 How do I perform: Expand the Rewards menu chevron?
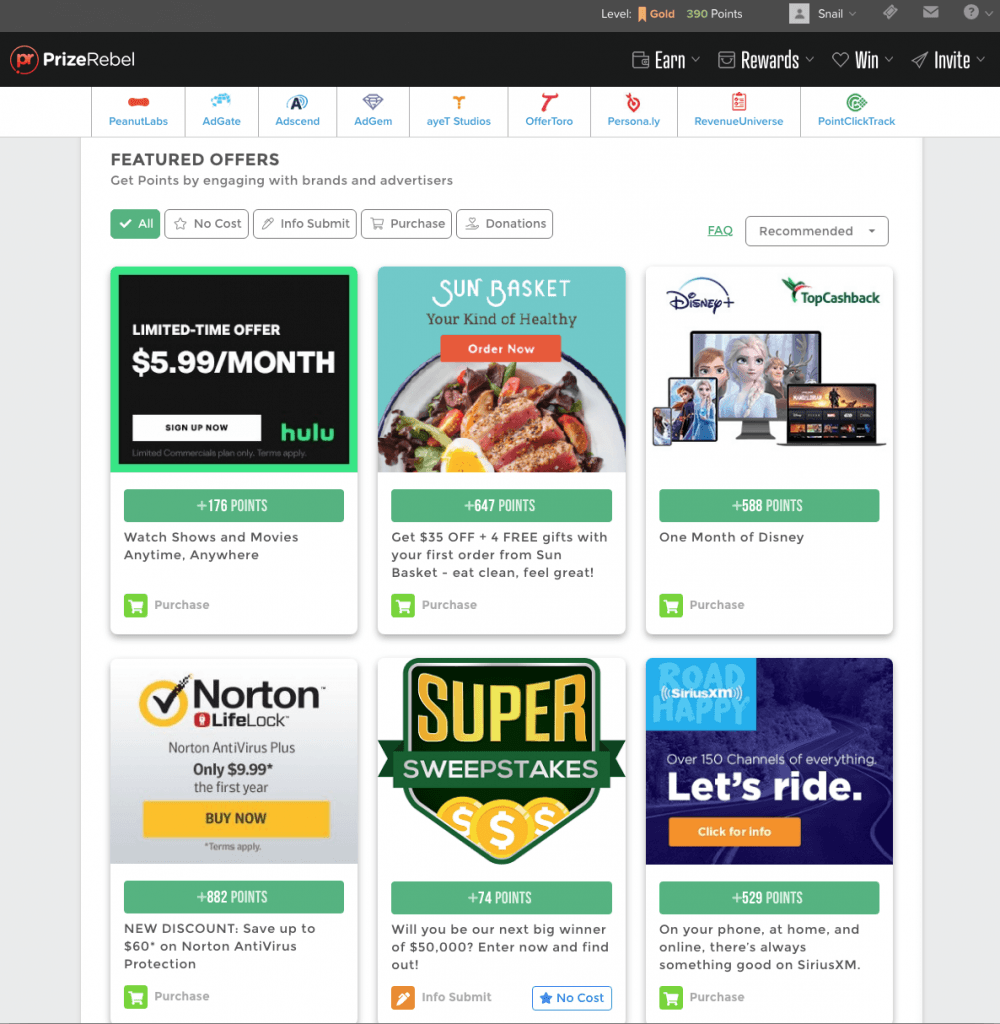809,59
